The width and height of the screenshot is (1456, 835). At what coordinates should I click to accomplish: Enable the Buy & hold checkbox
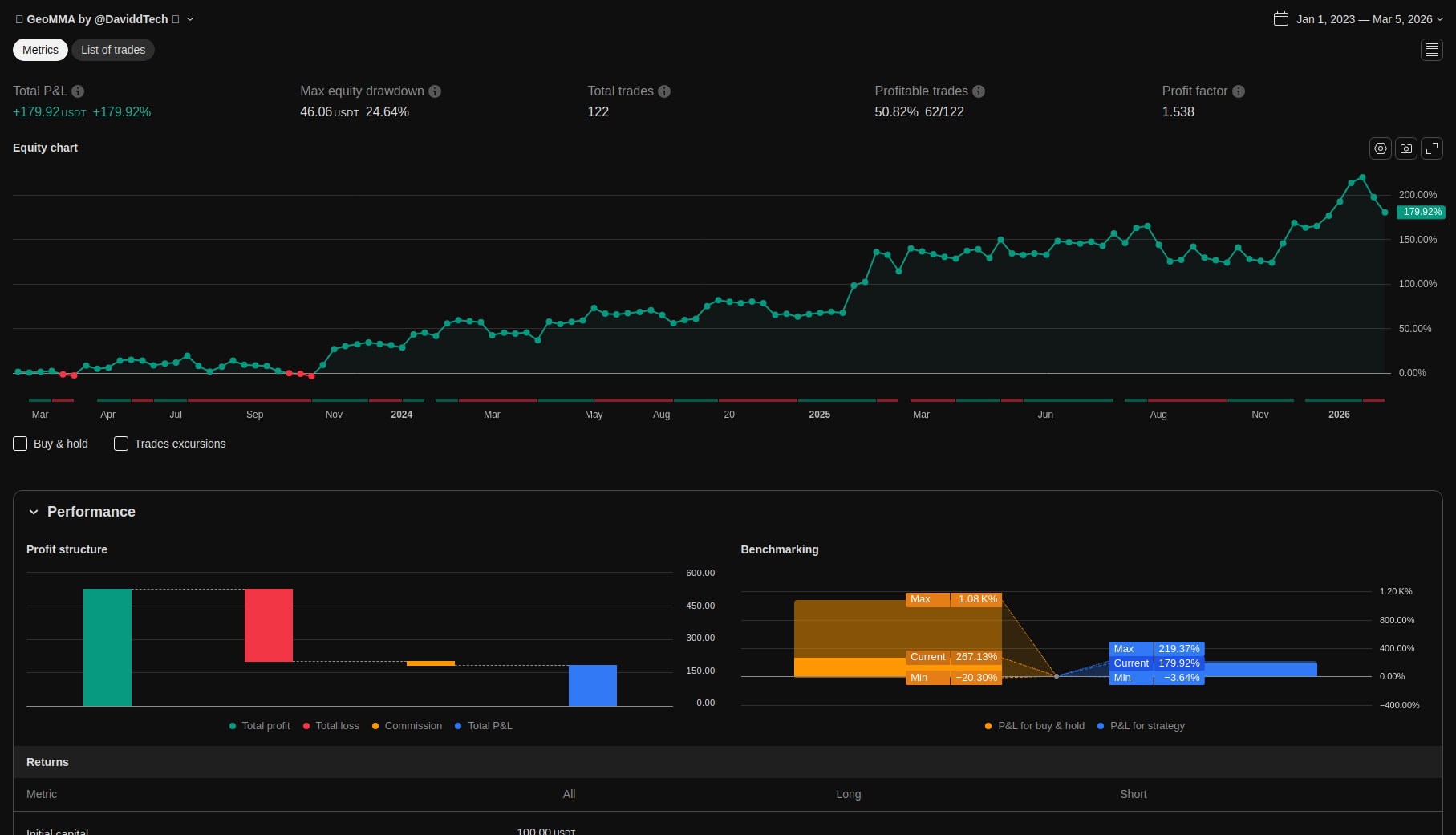click(21, 444)
